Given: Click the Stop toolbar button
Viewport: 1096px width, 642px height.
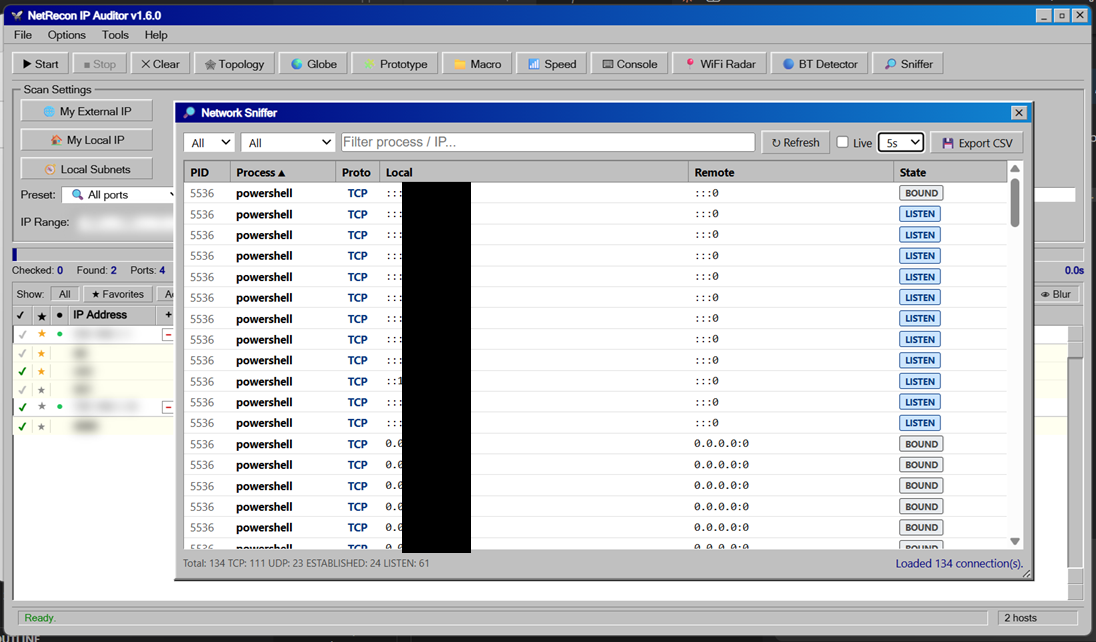Looking at the screenshot, I should 99,64.
